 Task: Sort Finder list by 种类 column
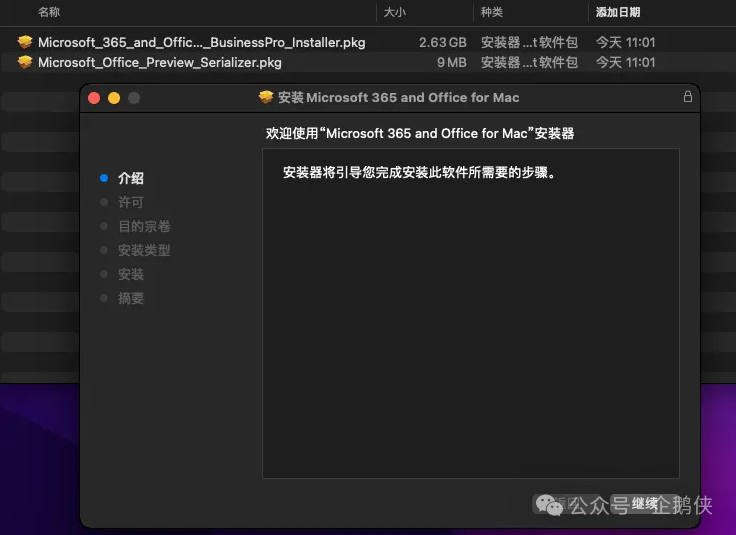(491, 12)
